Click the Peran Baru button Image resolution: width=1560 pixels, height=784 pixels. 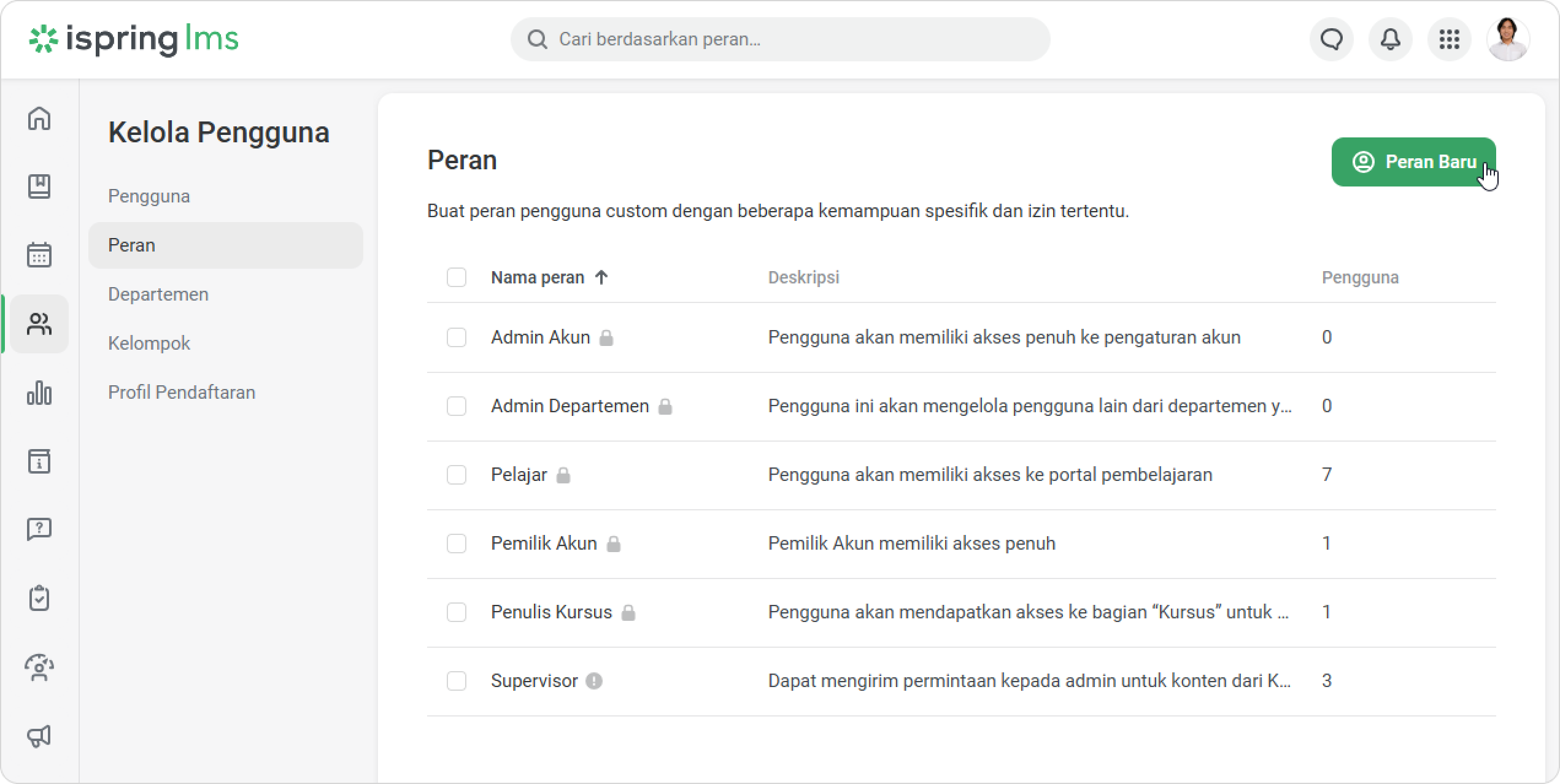click(1413, 162)
